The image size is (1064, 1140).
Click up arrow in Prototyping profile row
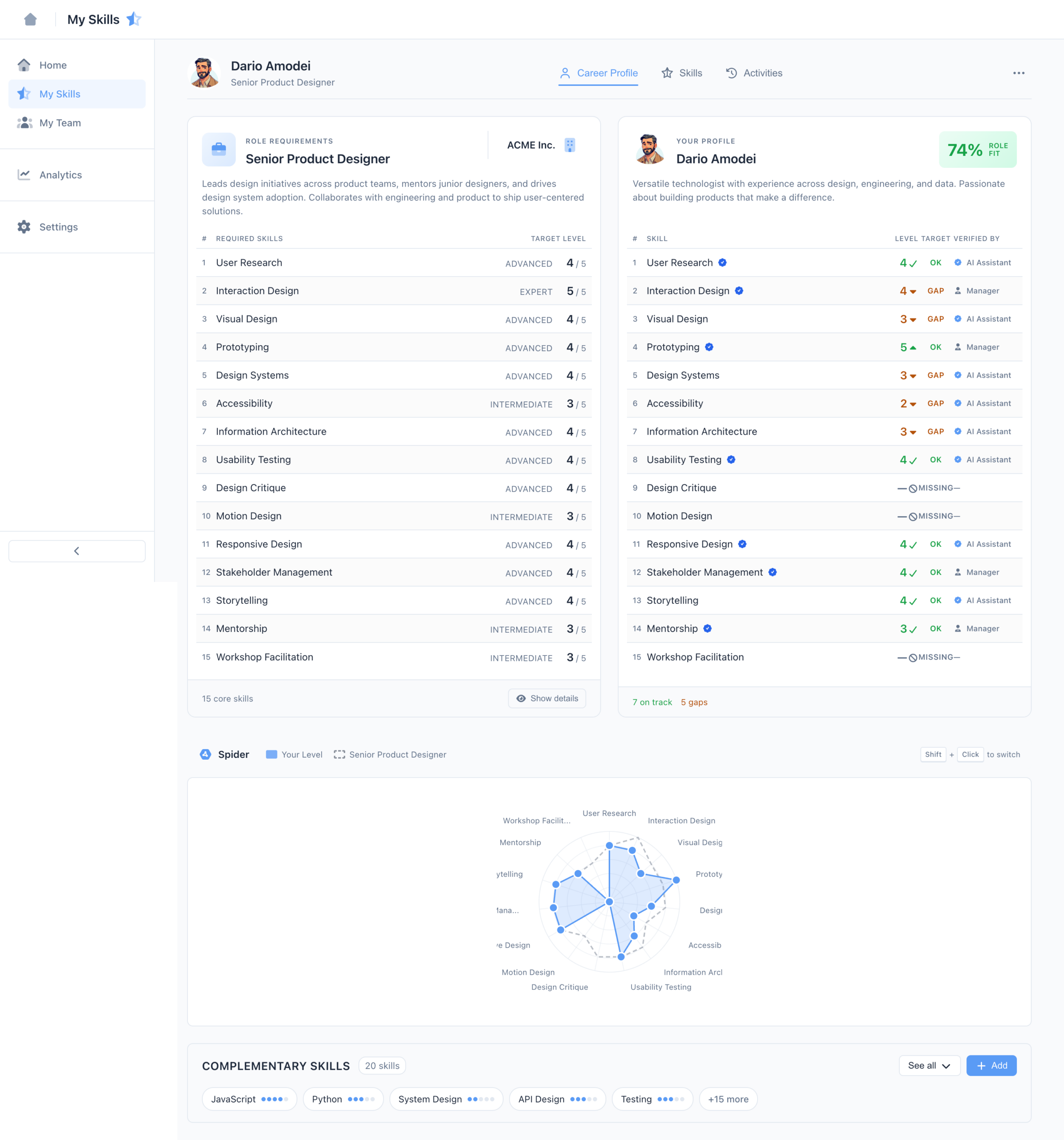[x=913, y=347]
